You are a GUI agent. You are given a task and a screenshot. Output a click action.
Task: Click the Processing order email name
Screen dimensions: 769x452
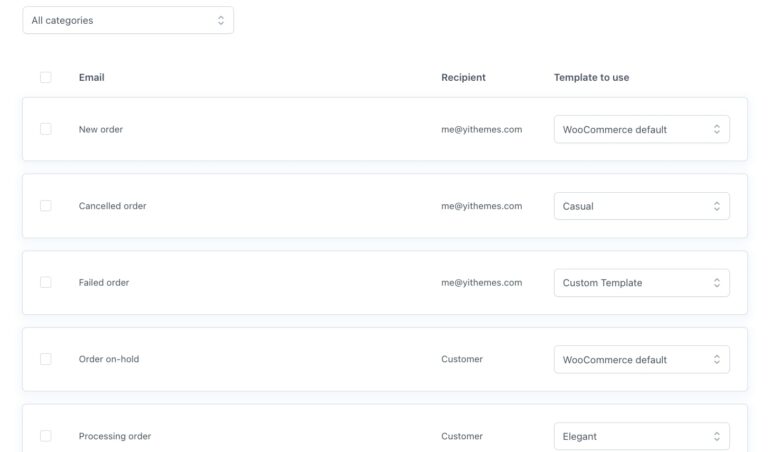point(113,436)
